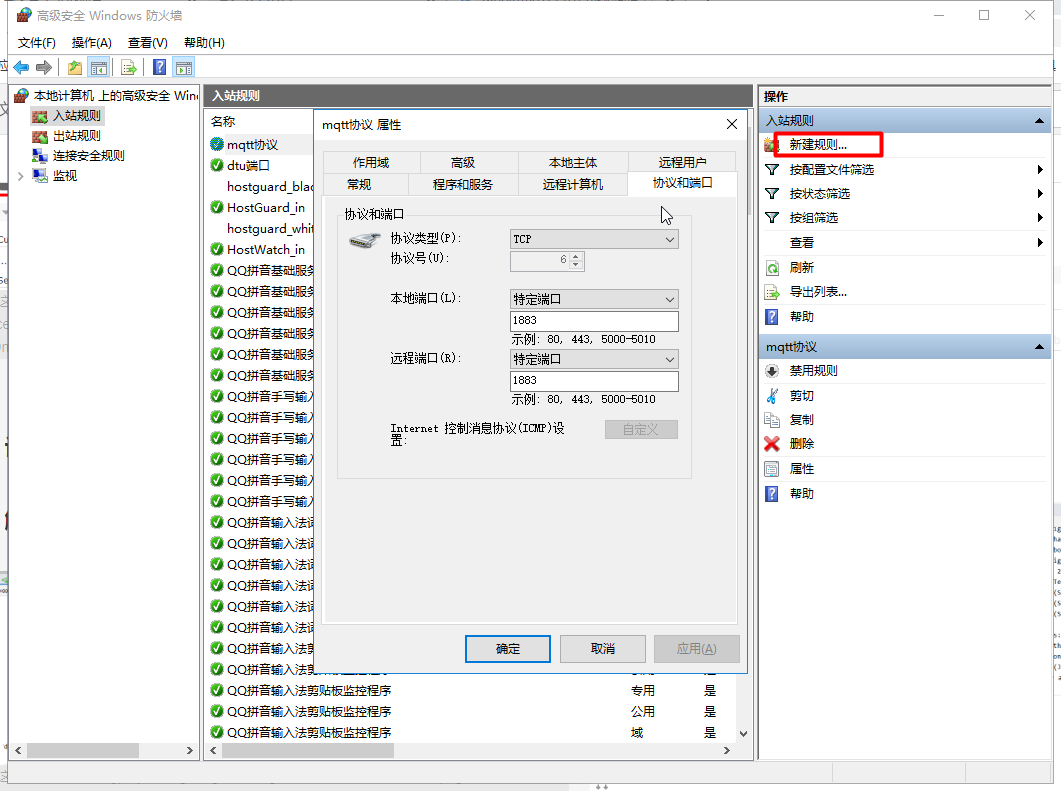The image size is (1061, 791).
Task: Click the back arrow toolbar icon
Action: pyautogui.click(x=22, y=67)
